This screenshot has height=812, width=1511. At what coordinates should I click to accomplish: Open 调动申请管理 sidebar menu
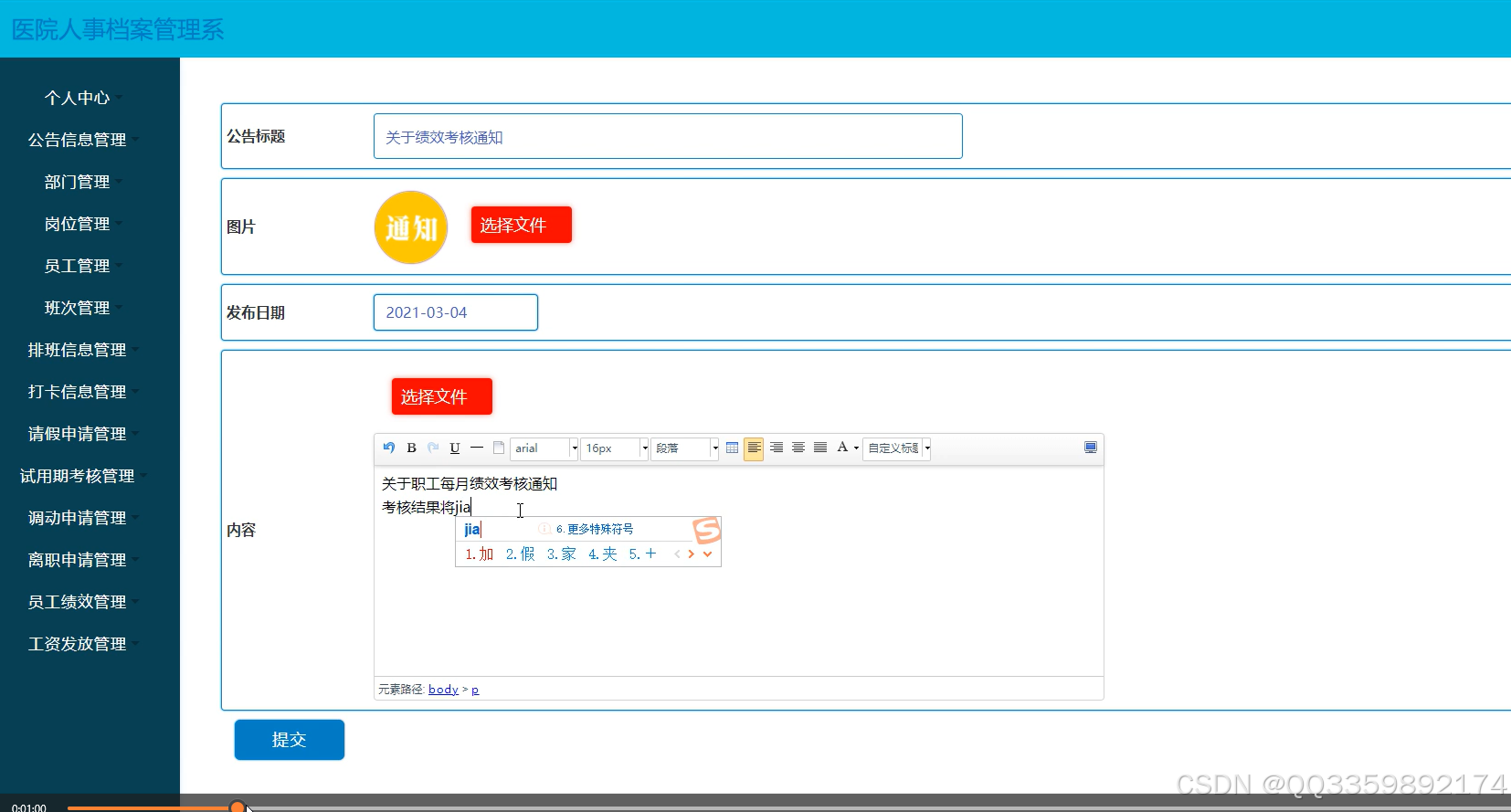tap(78, 518)
